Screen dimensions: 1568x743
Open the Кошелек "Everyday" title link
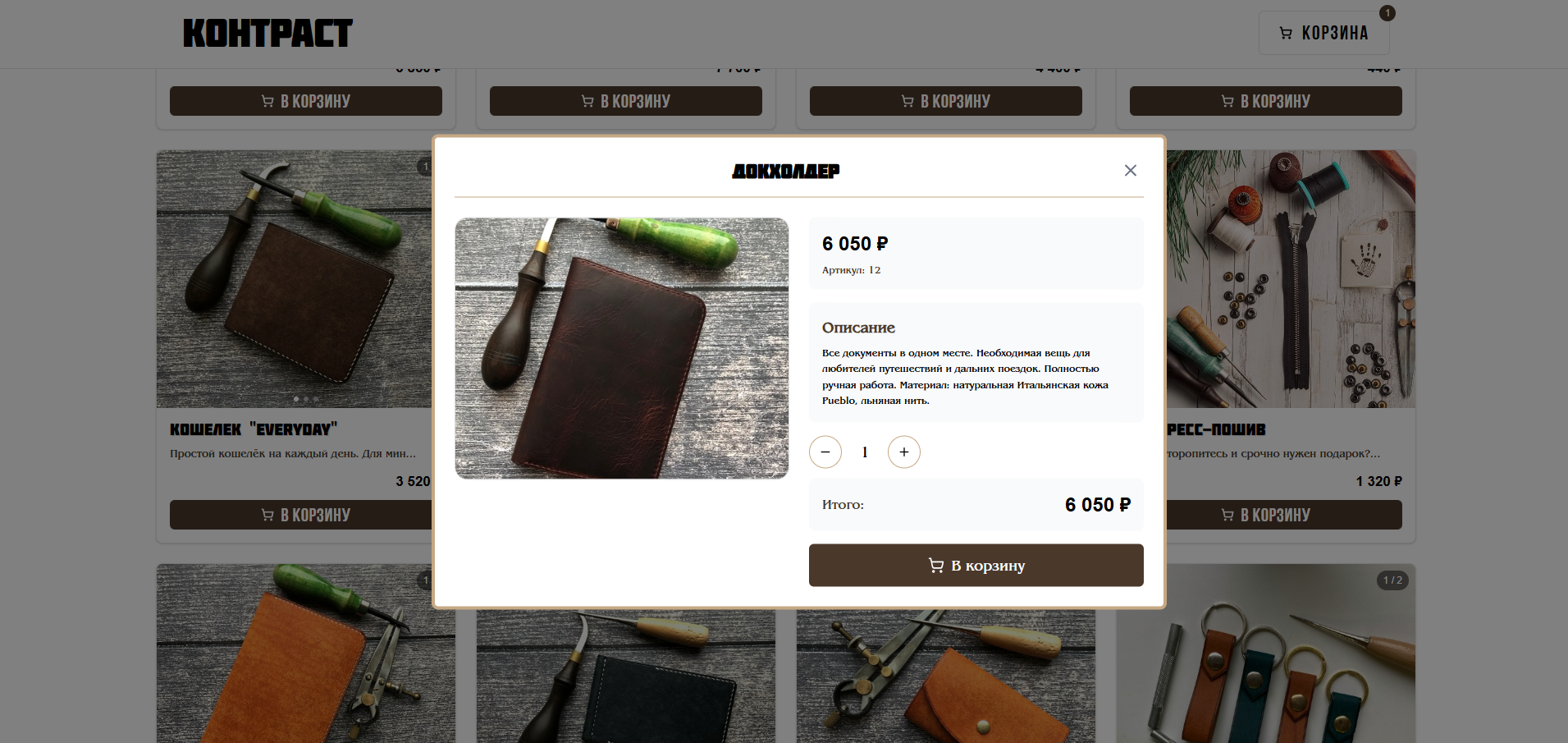point(254,429)
